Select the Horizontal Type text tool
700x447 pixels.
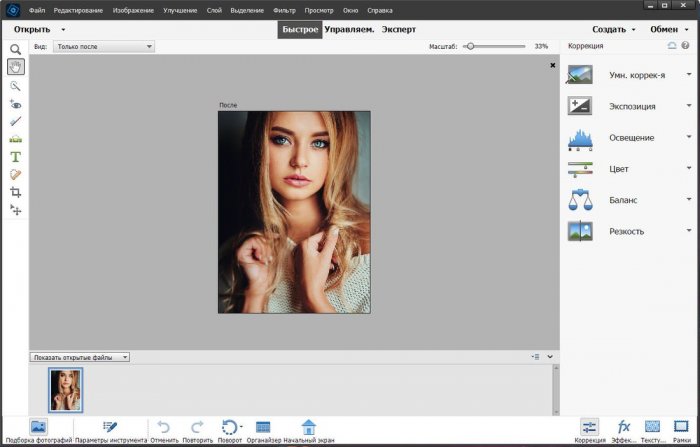pos(15,156)
